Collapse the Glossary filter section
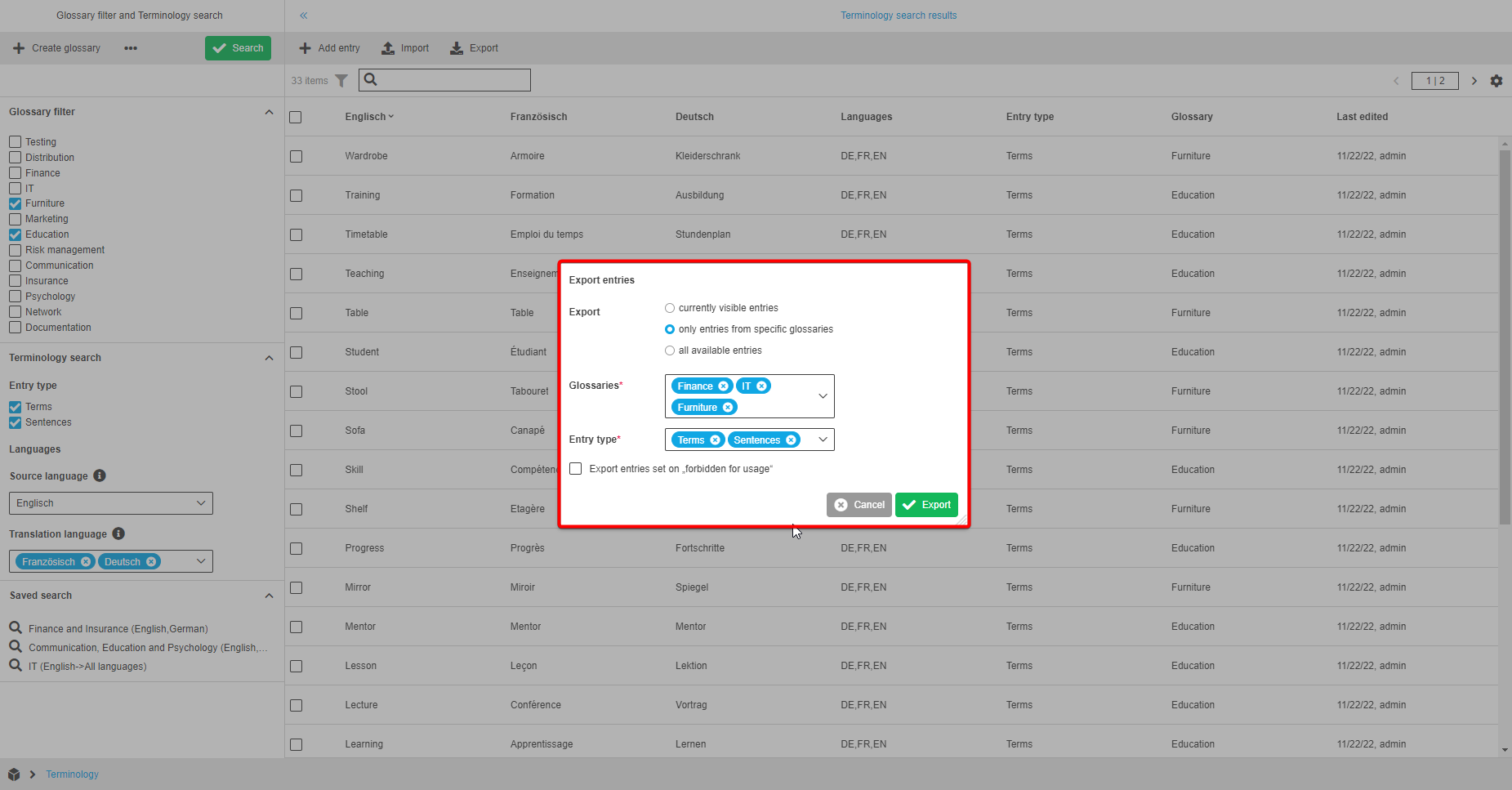Image resolution: width=1512 pixels, height=790 pixels. coord(269,112)
